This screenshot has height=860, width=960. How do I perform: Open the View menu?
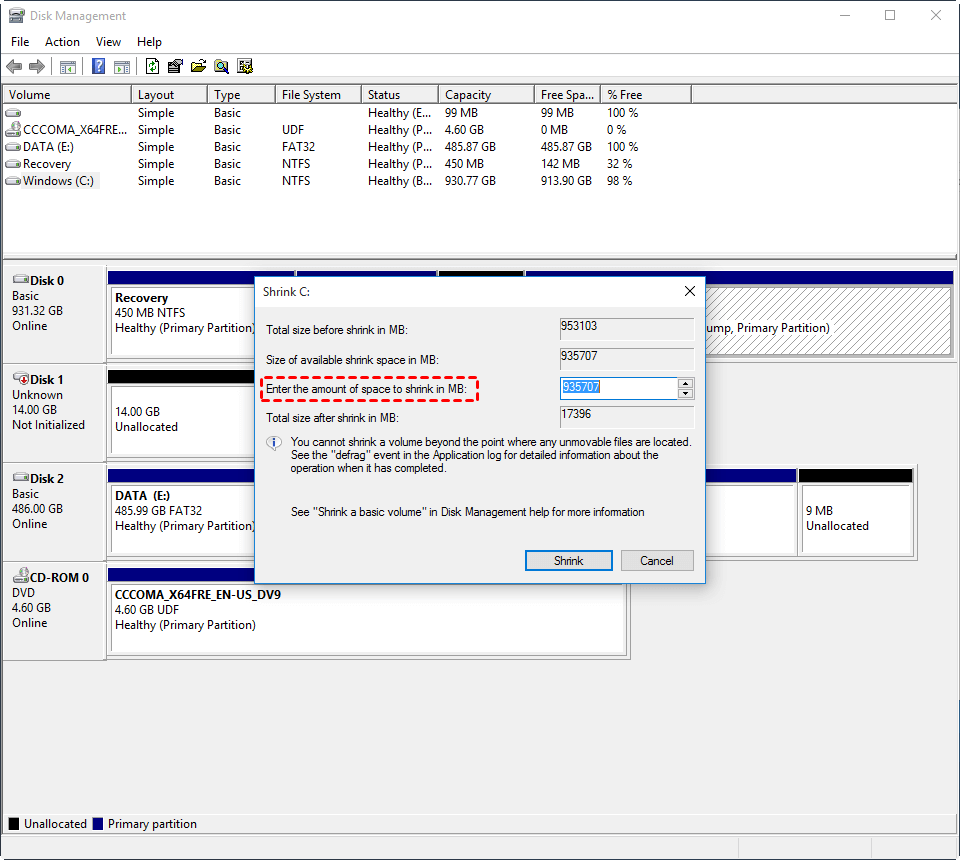click(108, 42)
